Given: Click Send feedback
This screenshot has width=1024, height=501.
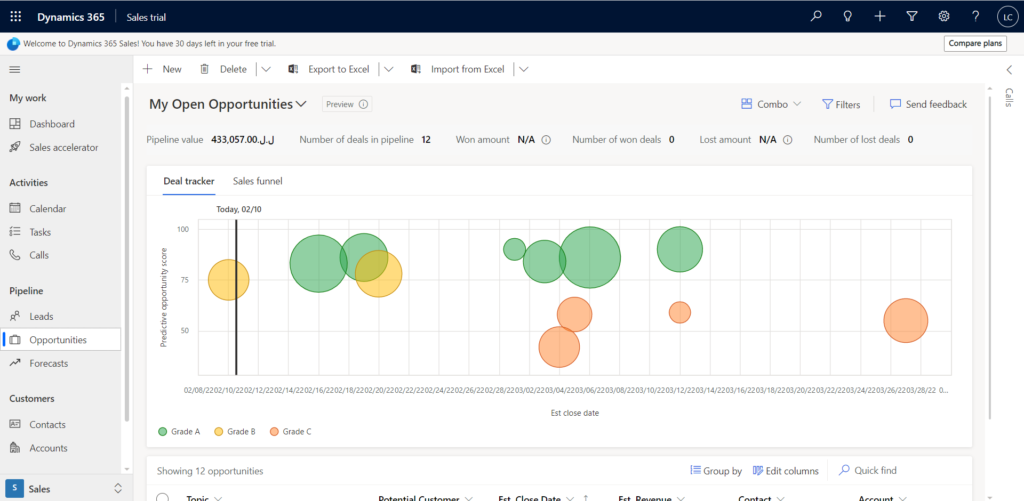Looking at the screenshot, I should pyautogui.click(x=929, y=104).
